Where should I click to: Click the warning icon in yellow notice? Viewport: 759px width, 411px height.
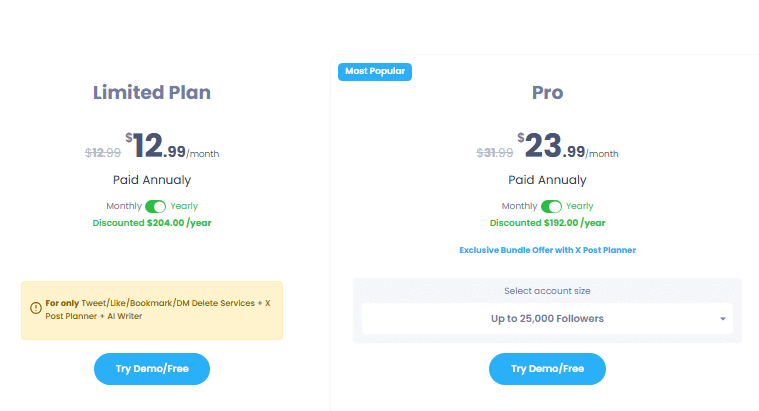tap(36, 308)
